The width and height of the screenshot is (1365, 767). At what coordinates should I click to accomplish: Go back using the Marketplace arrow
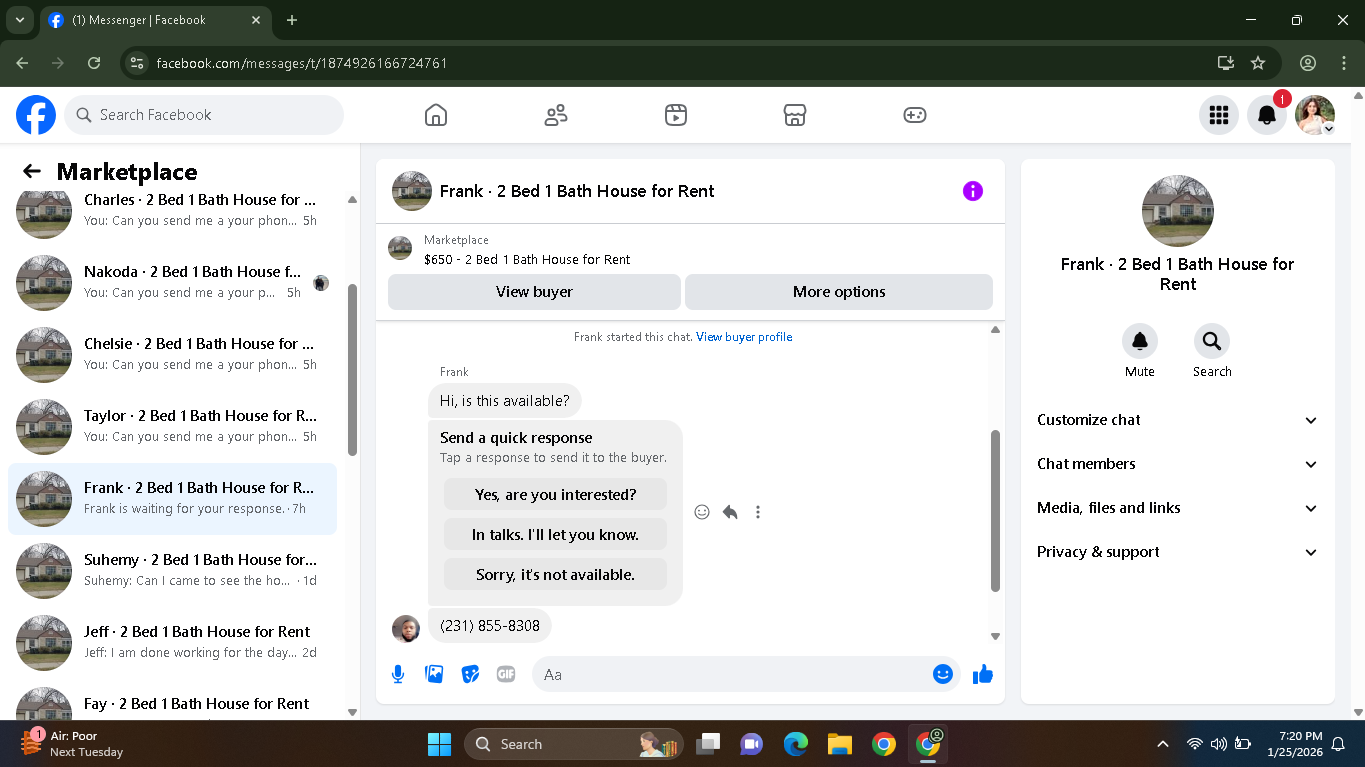pos(32,172)
